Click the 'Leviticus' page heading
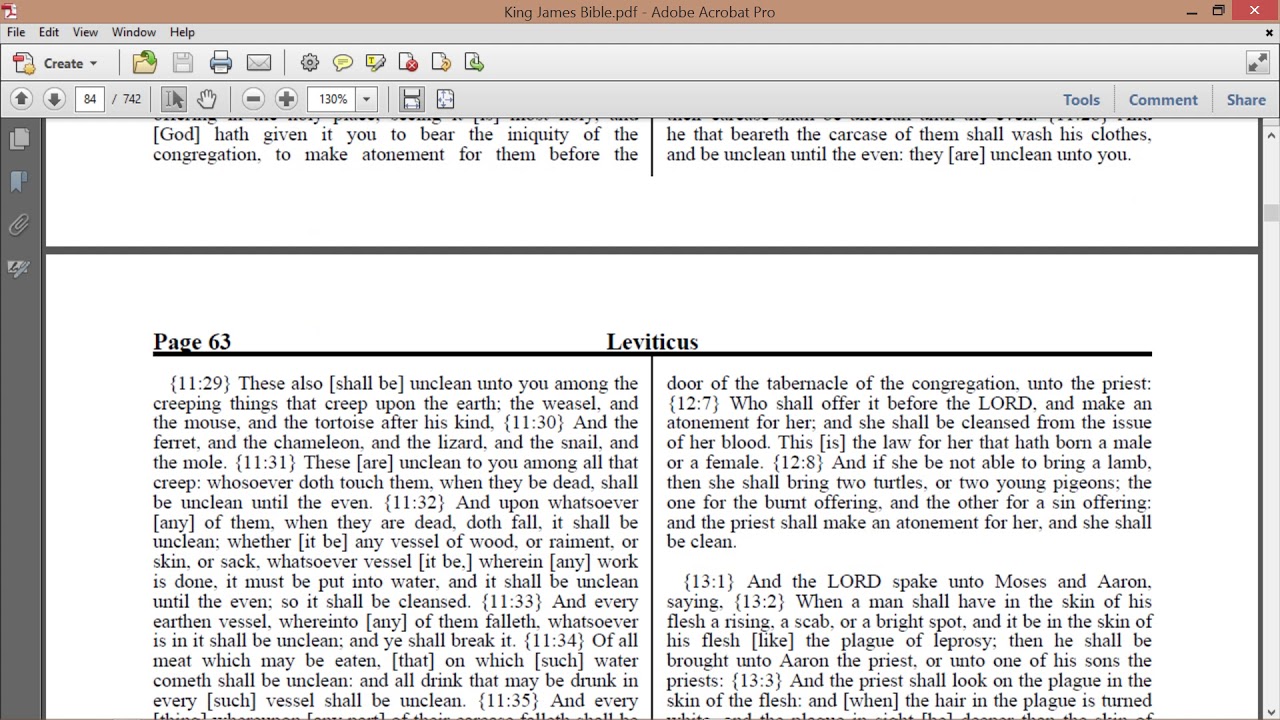The image size is (1280, 720). 652,342
